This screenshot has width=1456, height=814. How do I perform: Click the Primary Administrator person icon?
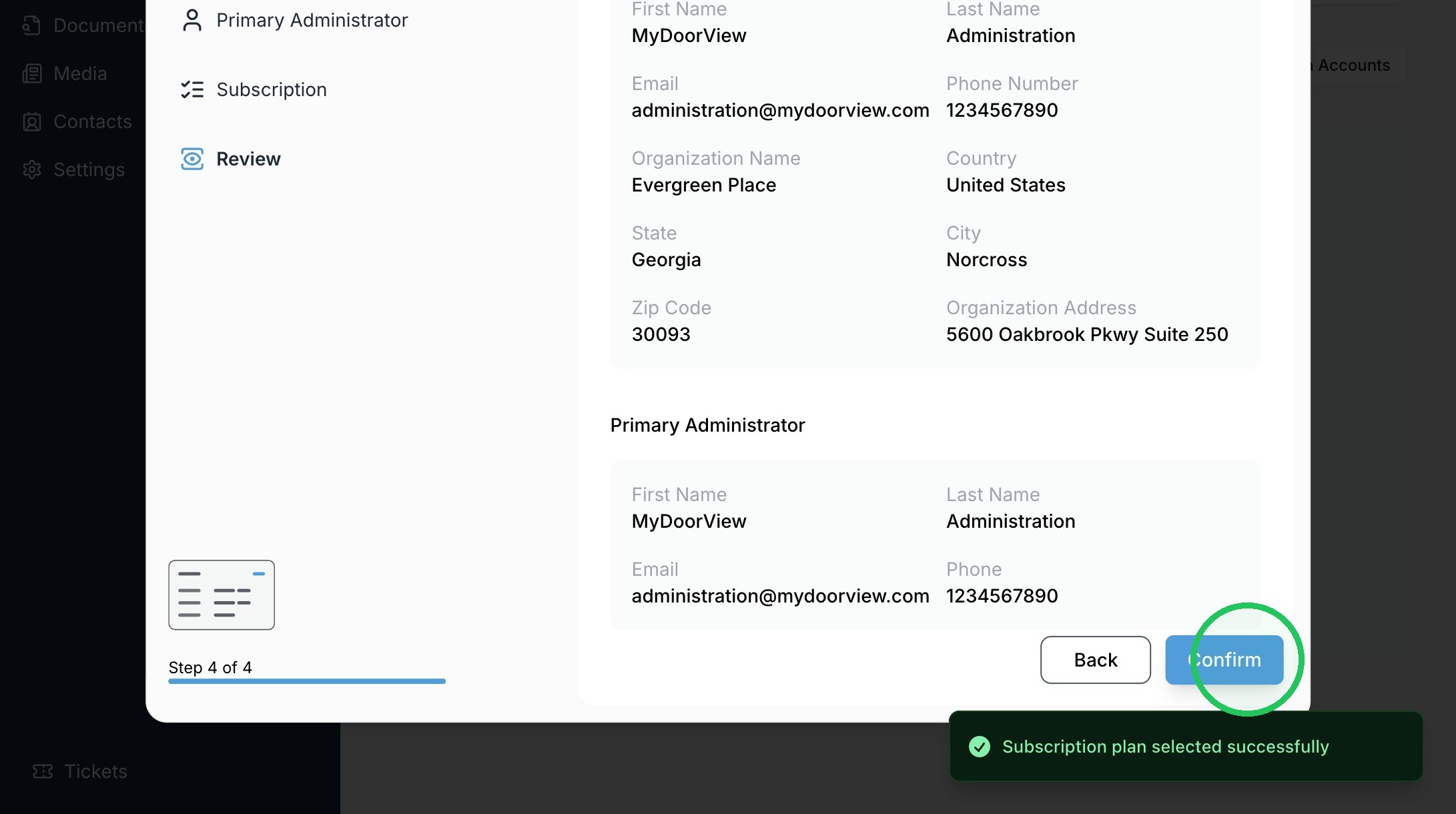[192, 20]
